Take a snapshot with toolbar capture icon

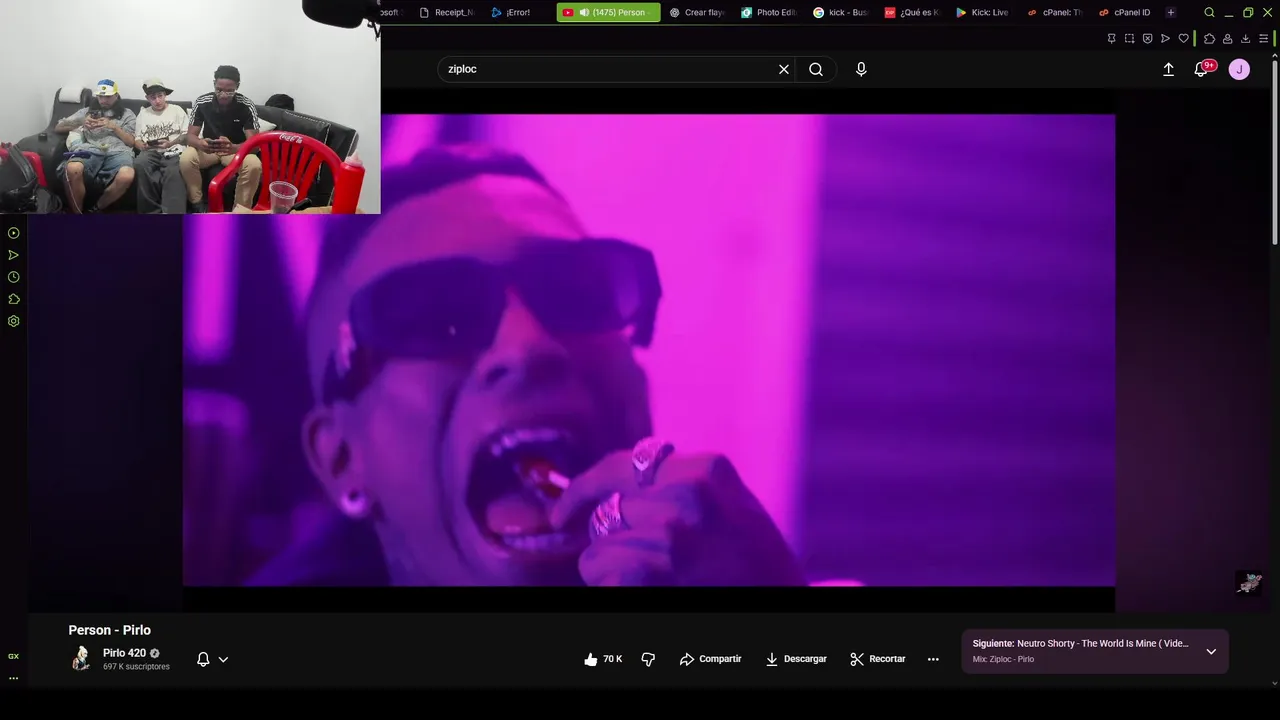click(x=1129, y=38)
